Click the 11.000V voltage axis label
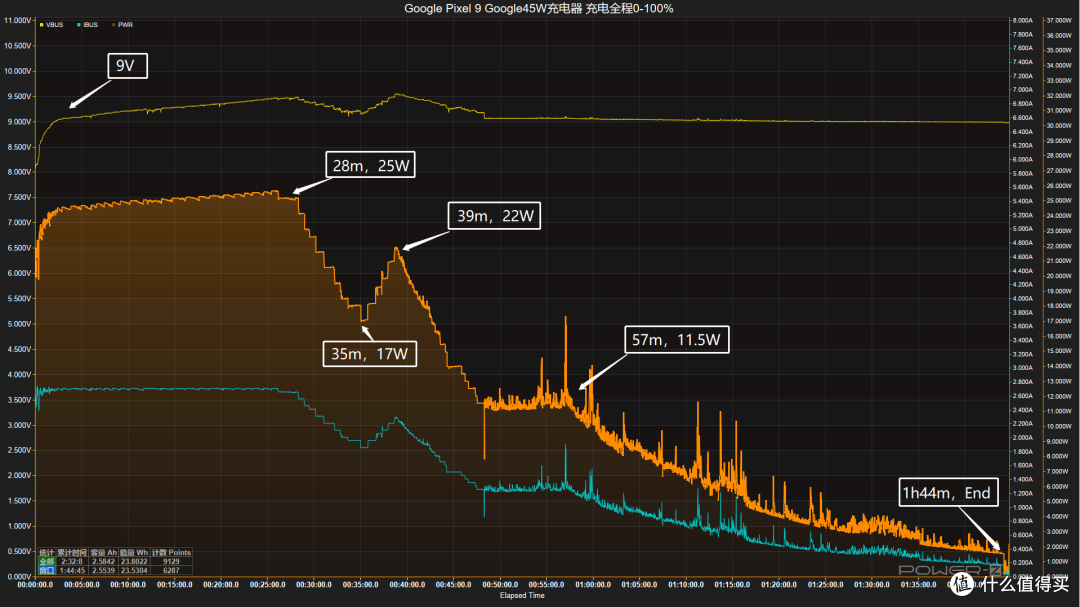The height and width of the screenshot is (607, 1080). tap(17, 21)
